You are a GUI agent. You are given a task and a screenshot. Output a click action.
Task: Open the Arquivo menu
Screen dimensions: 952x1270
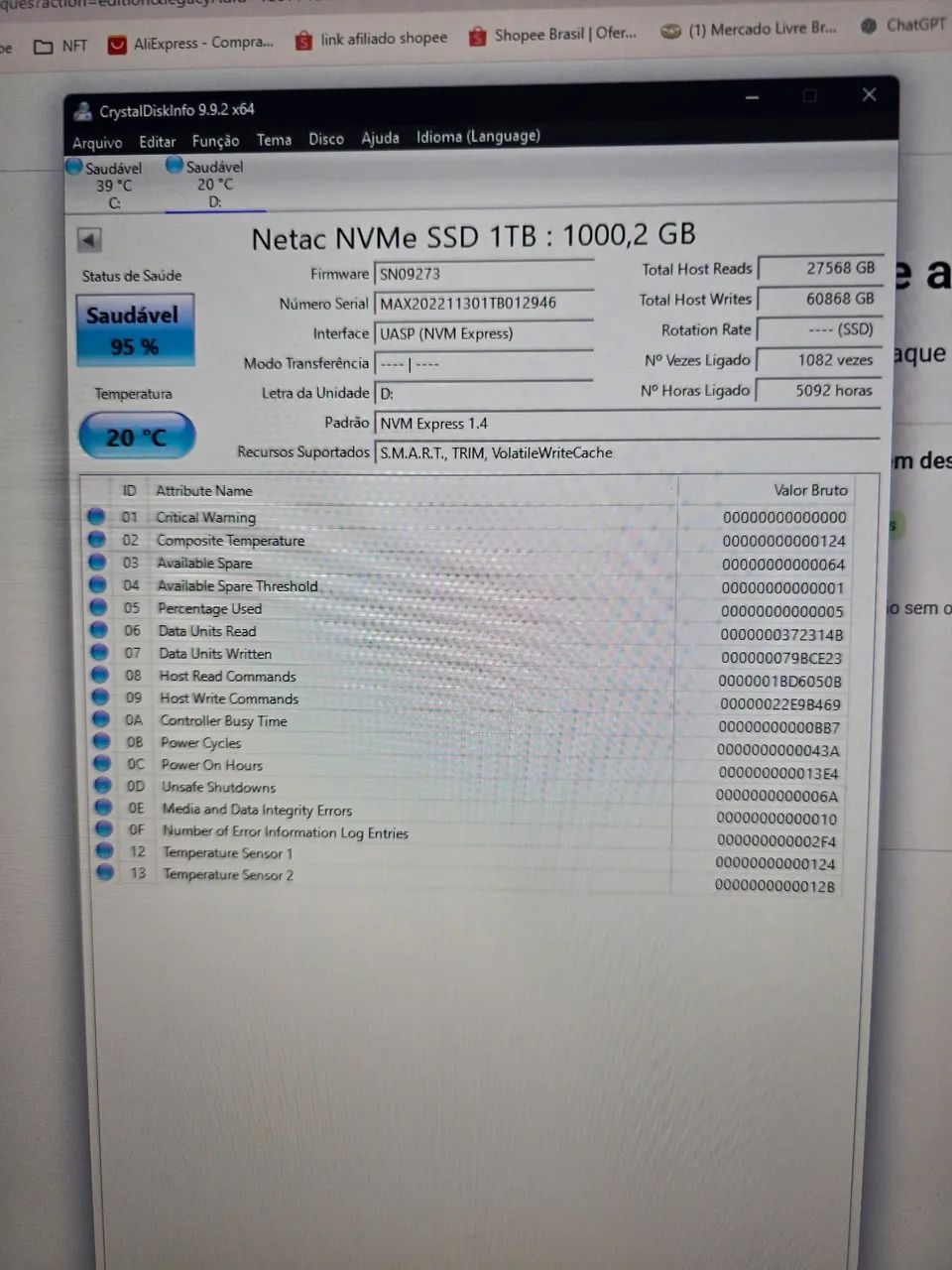(x=97, y=143)
